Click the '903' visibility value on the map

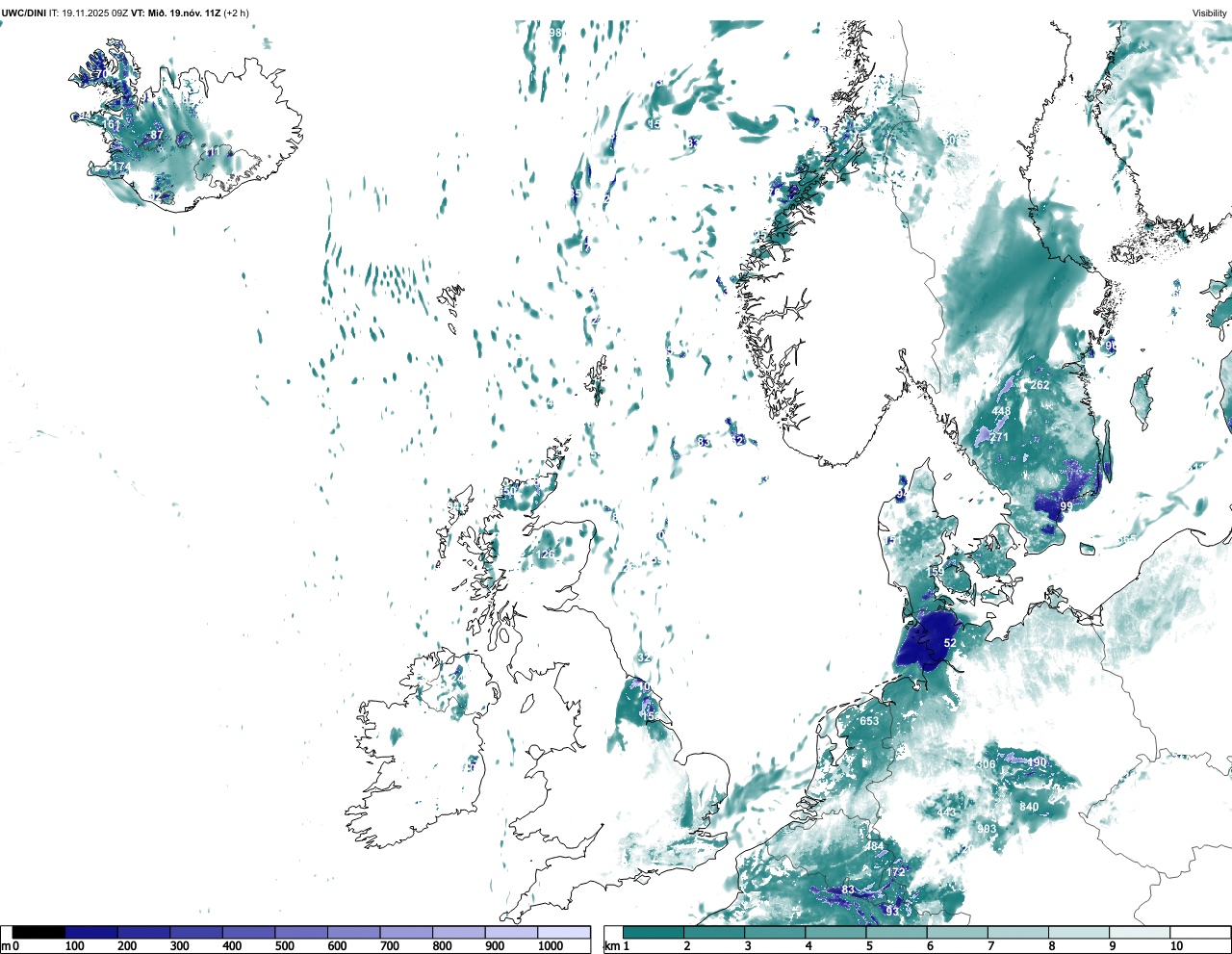(x=987, y=829)
